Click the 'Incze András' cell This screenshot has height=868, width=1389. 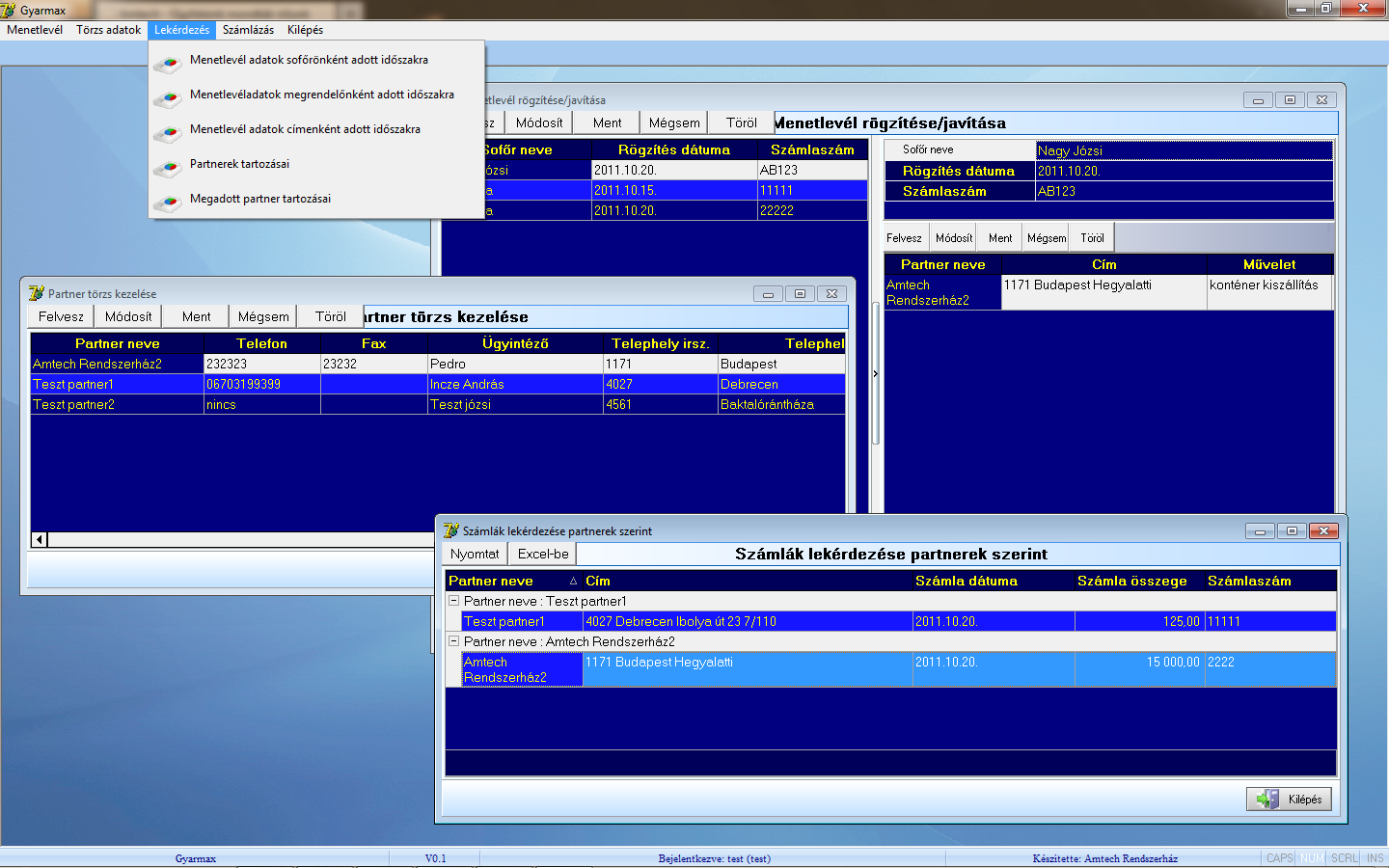[x=515, y=384]
